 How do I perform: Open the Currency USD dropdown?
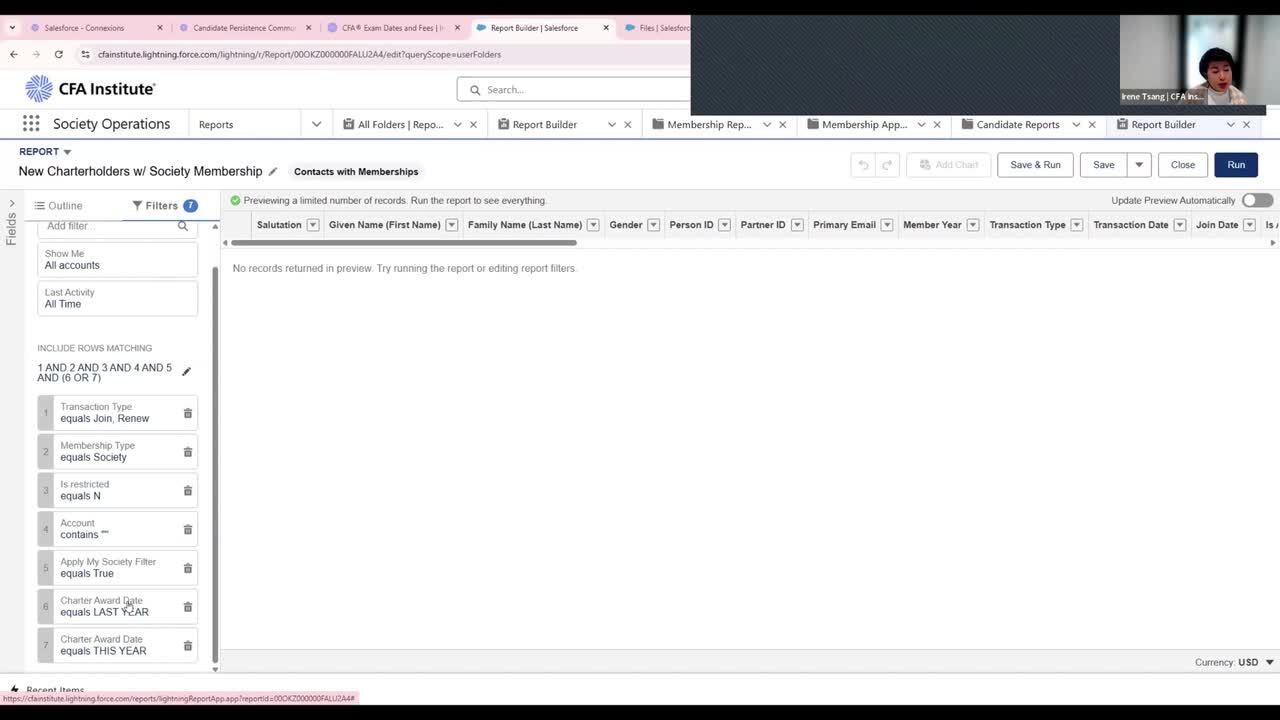pos(1269,662)
